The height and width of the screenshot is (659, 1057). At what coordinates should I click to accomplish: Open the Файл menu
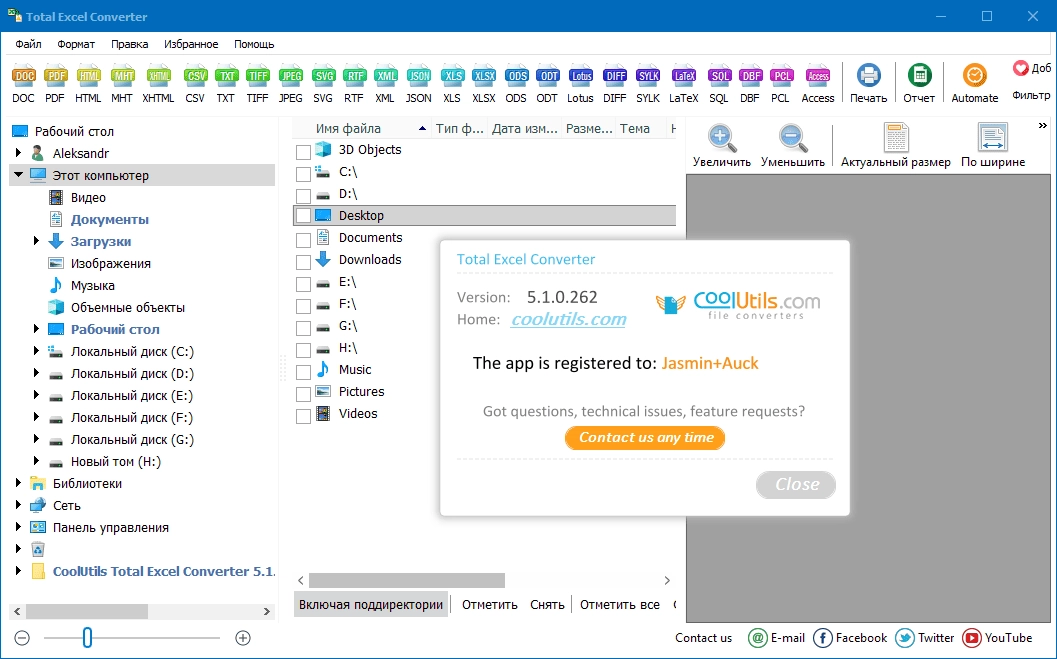click(x=28, y=44)
